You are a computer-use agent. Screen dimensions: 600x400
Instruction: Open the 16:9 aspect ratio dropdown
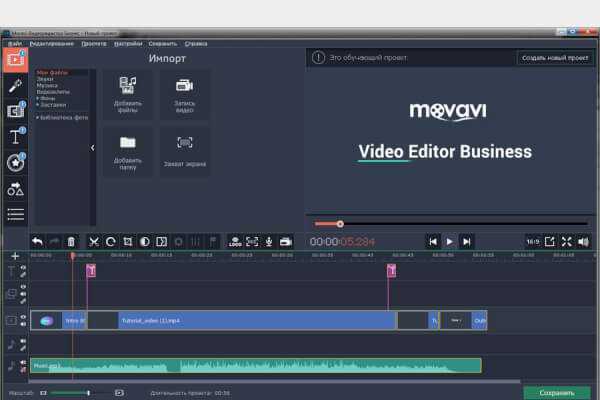(x=533, y=242)
